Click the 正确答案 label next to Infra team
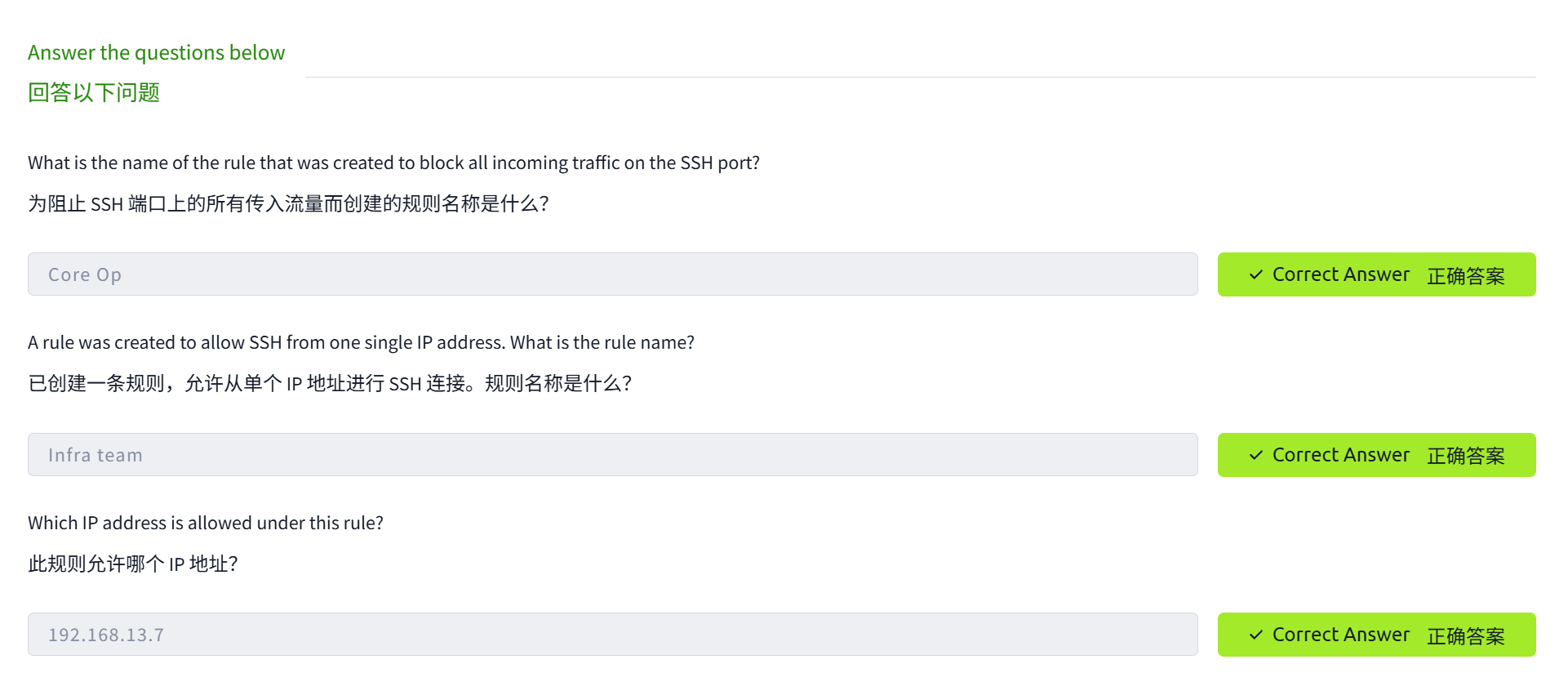Image resolution: width=1568 pixels, height=682 pixels. tap(1466, 457)
